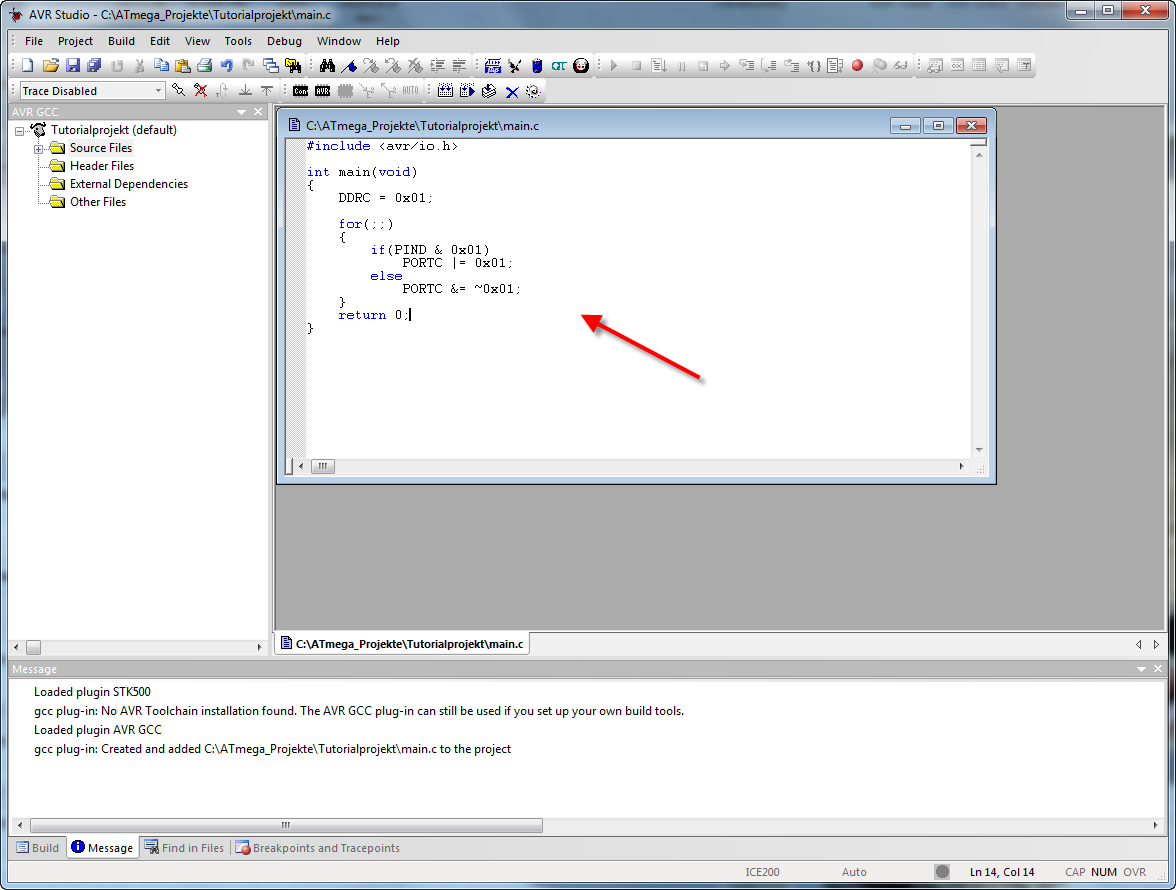Click the Paste clipboard icon

point(182,66)
